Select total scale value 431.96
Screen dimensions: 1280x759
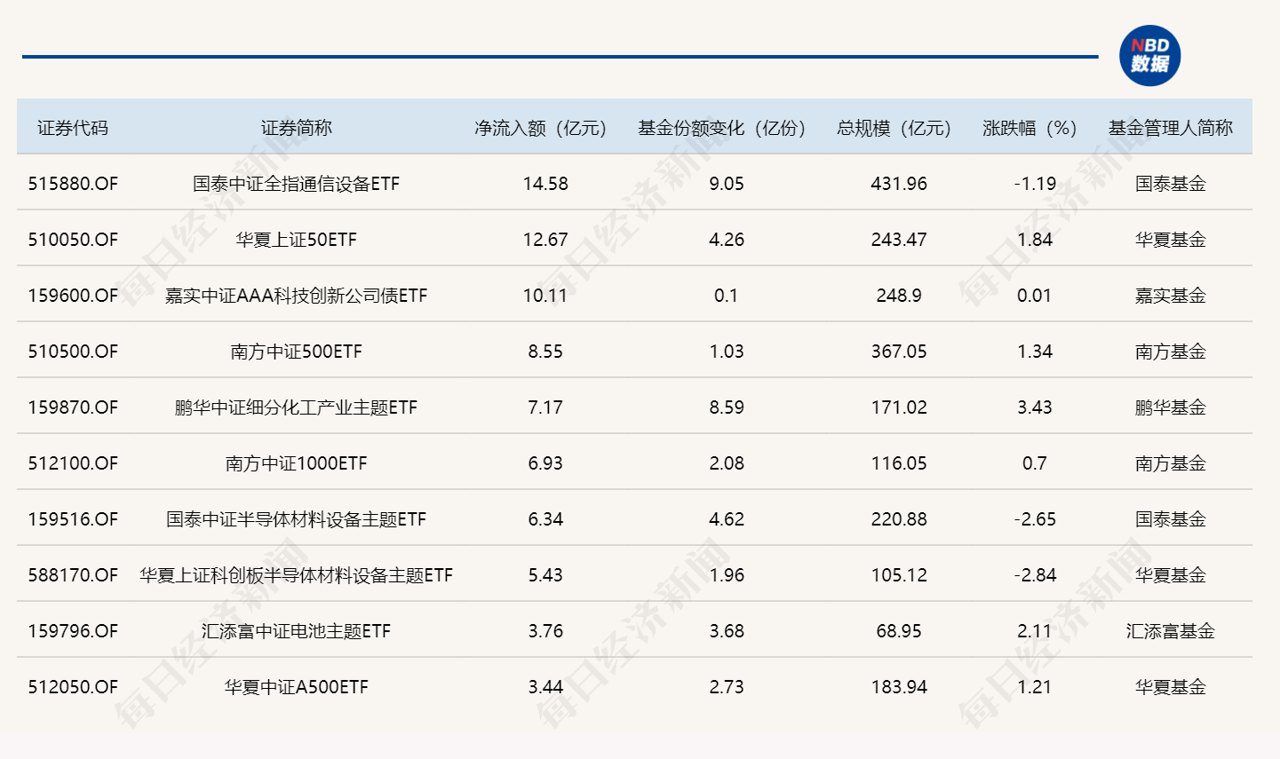tap(898, 184)
